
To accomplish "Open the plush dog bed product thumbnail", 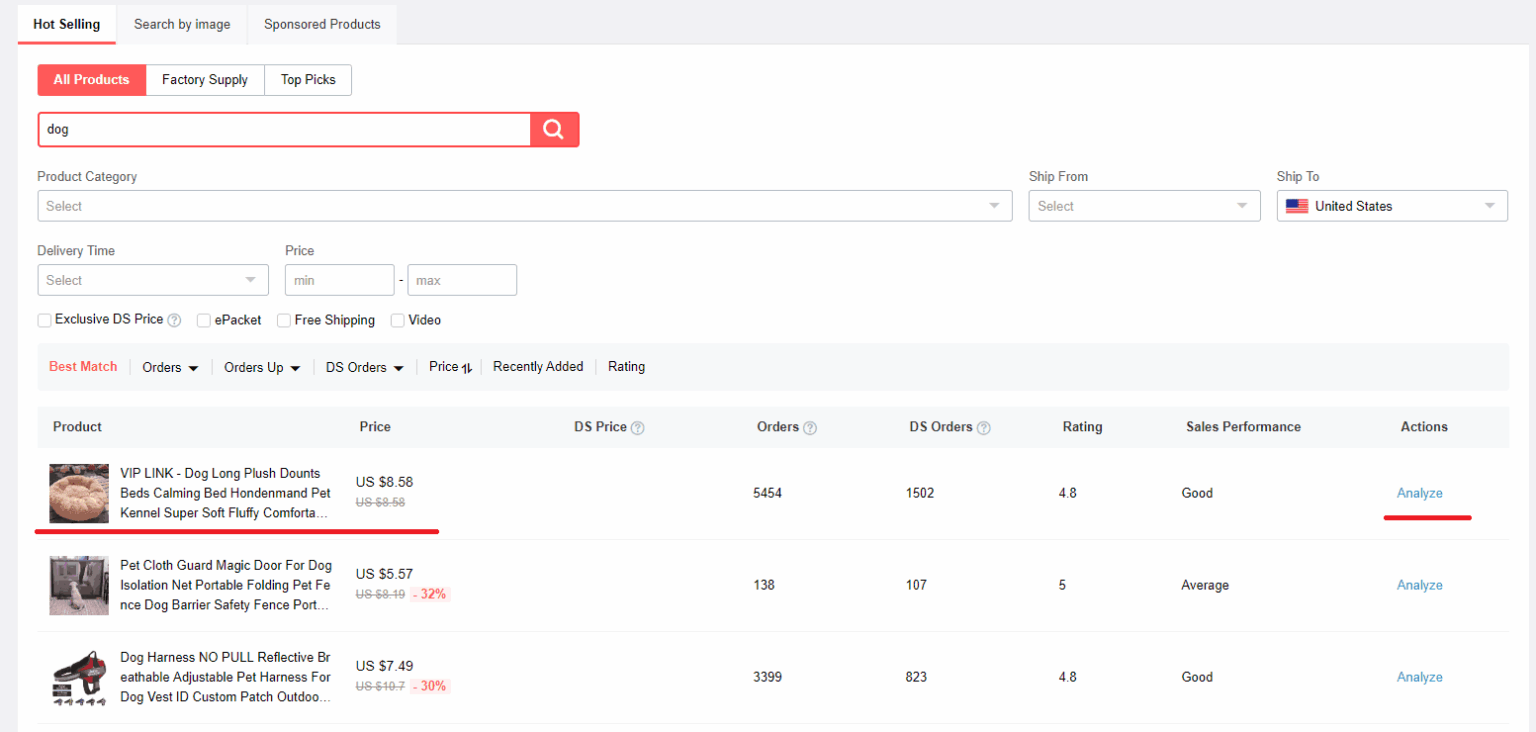I will (79, 493).
